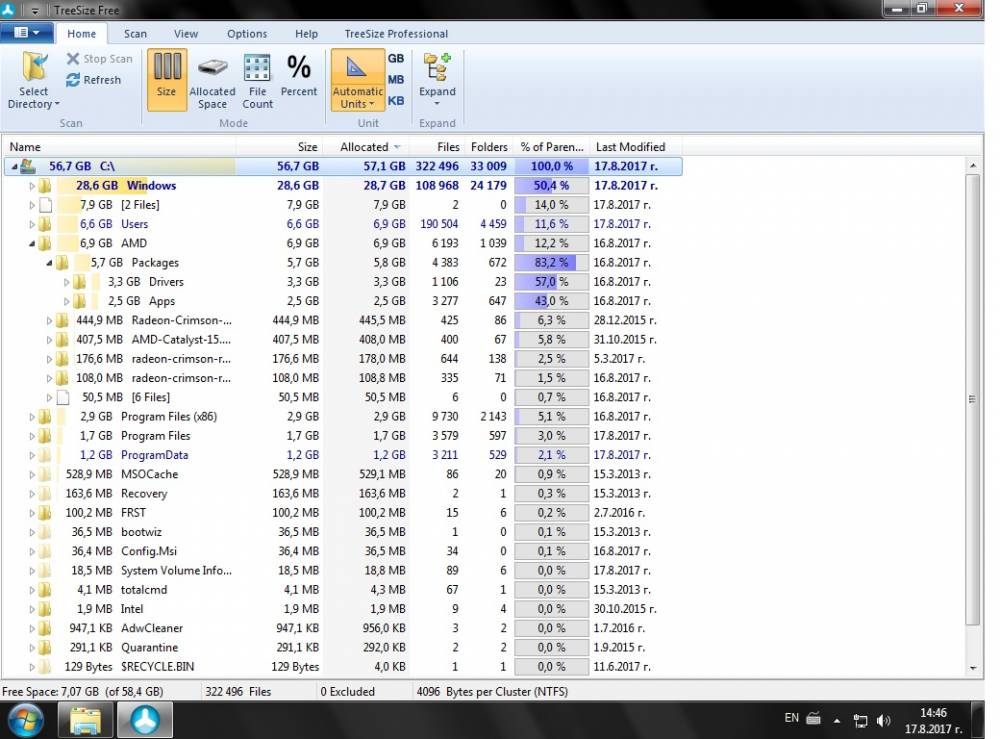Click the ProgramData folder icon
The height and width of the screenshot is (739, 1000).
pyautogui.click(x=45, y=455)
